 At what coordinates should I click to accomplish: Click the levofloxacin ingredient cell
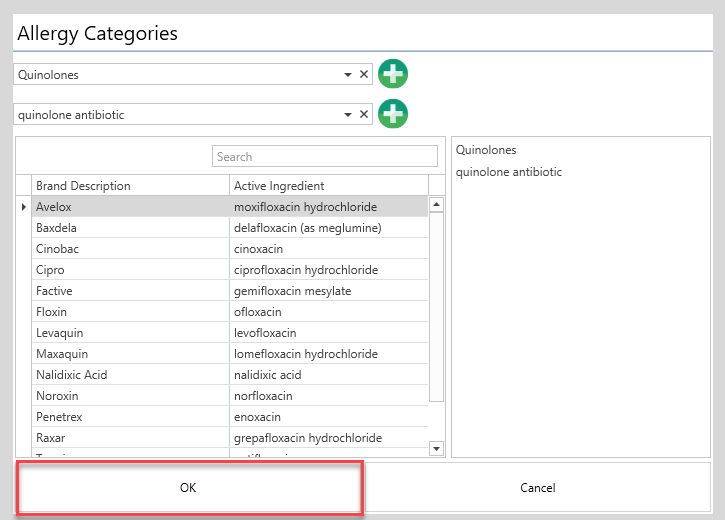pos(329,333)
